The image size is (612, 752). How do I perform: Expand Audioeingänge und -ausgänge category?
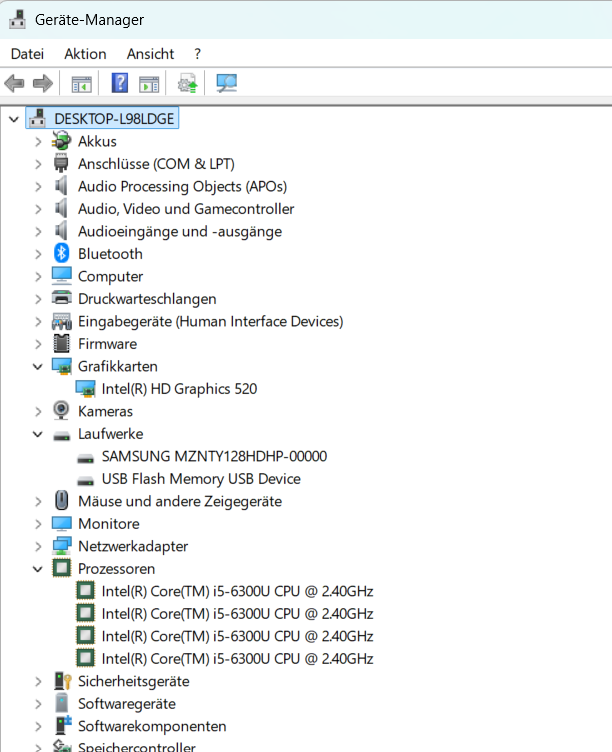click(38, 232)
